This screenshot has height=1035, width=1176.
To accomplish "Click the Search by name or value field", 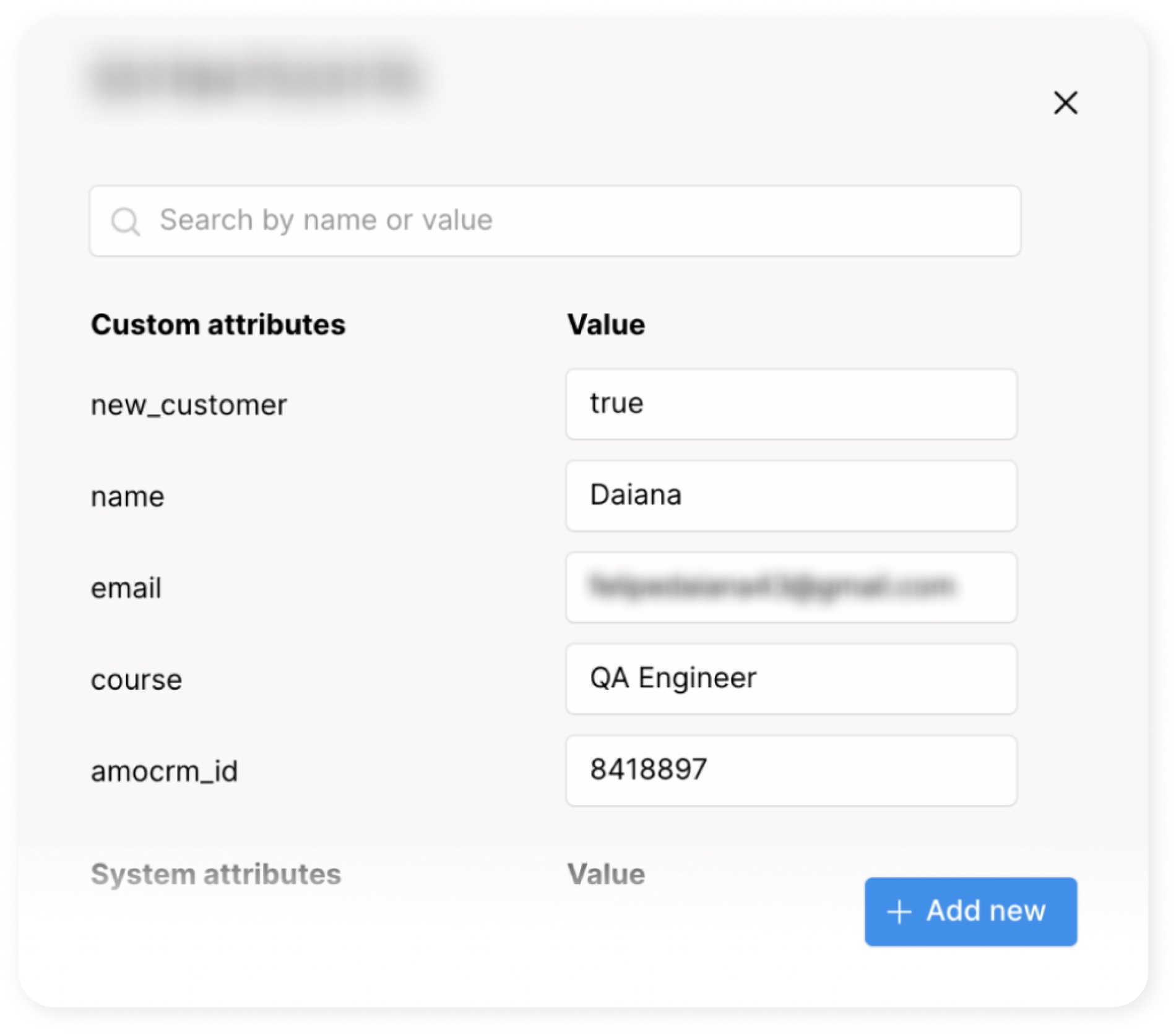I will coord(433,220).
